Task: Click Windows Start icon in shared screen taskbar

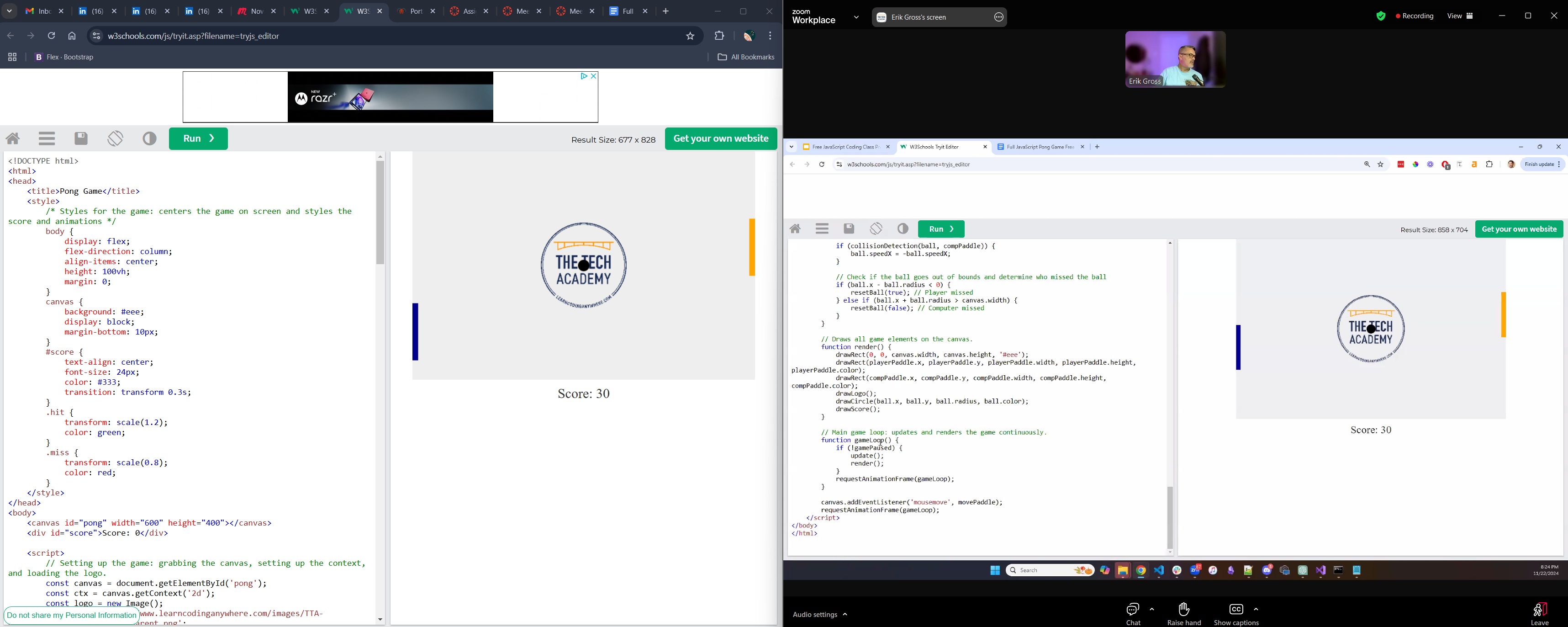Action: coord(995,571)
